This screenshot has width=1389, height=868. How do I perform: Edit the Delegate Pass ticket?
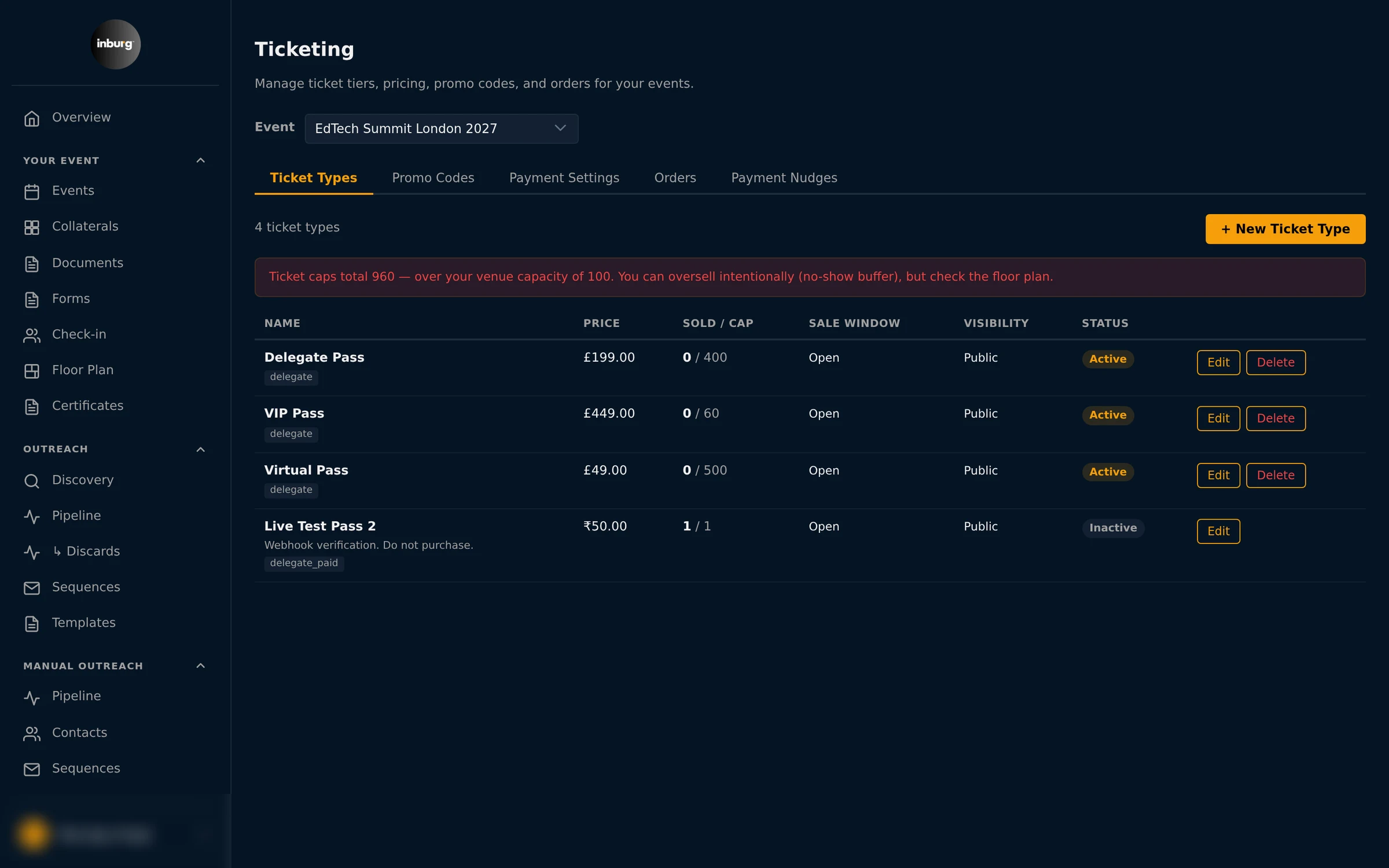(1218, 362)
